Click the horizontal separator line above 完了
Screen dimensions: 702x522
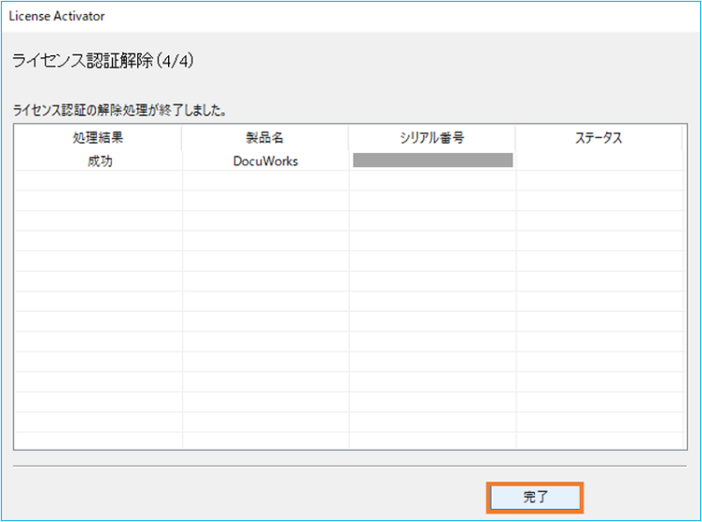coord(350,466)
